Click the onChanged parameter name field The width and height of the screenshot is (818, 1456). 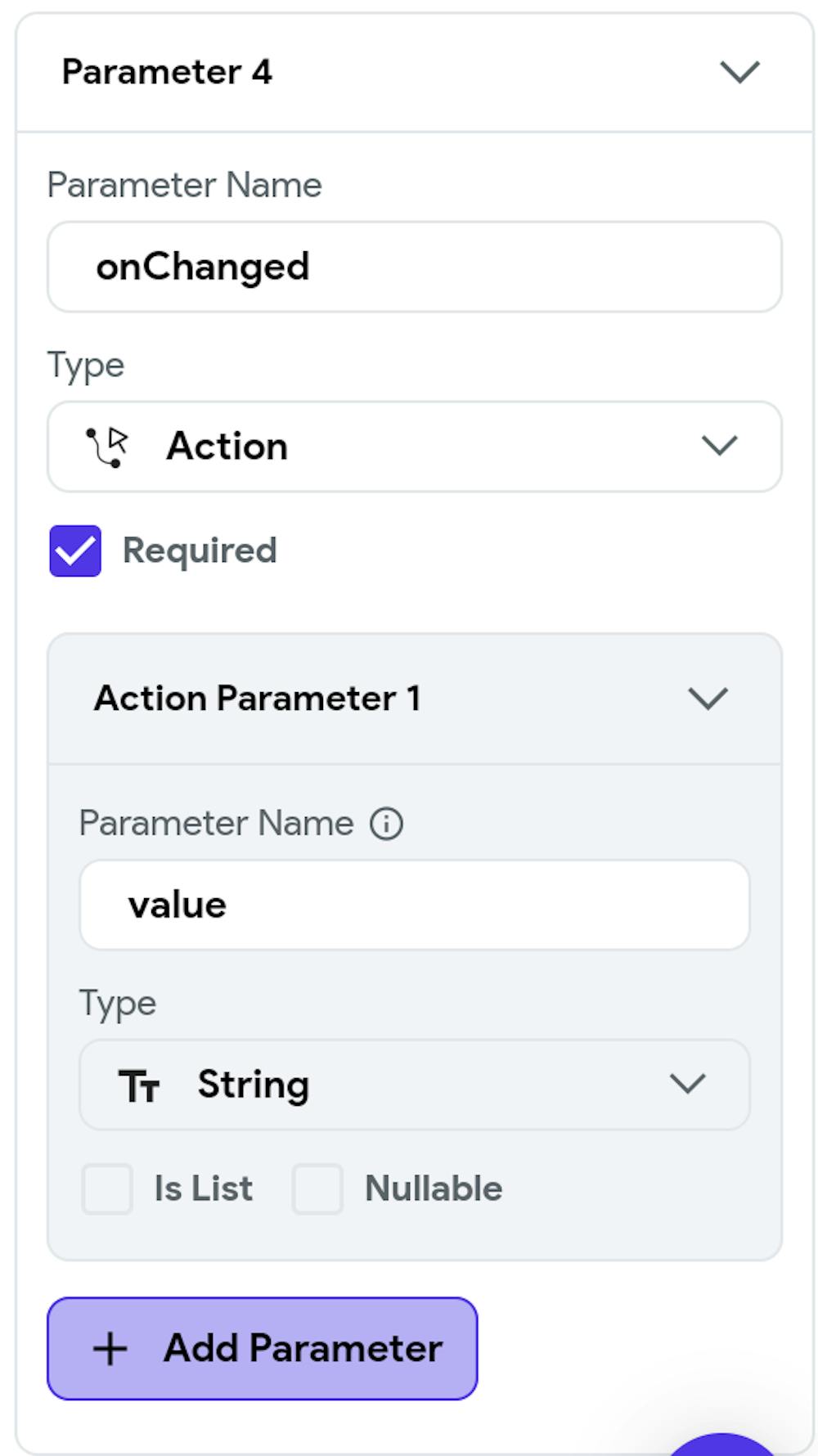click(414, 267)
